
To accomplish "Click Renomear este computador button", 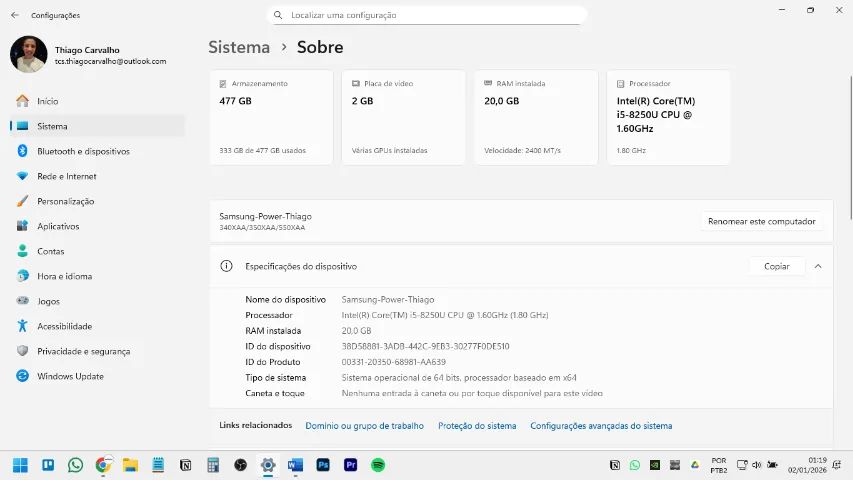I will (x=762, y=221).
